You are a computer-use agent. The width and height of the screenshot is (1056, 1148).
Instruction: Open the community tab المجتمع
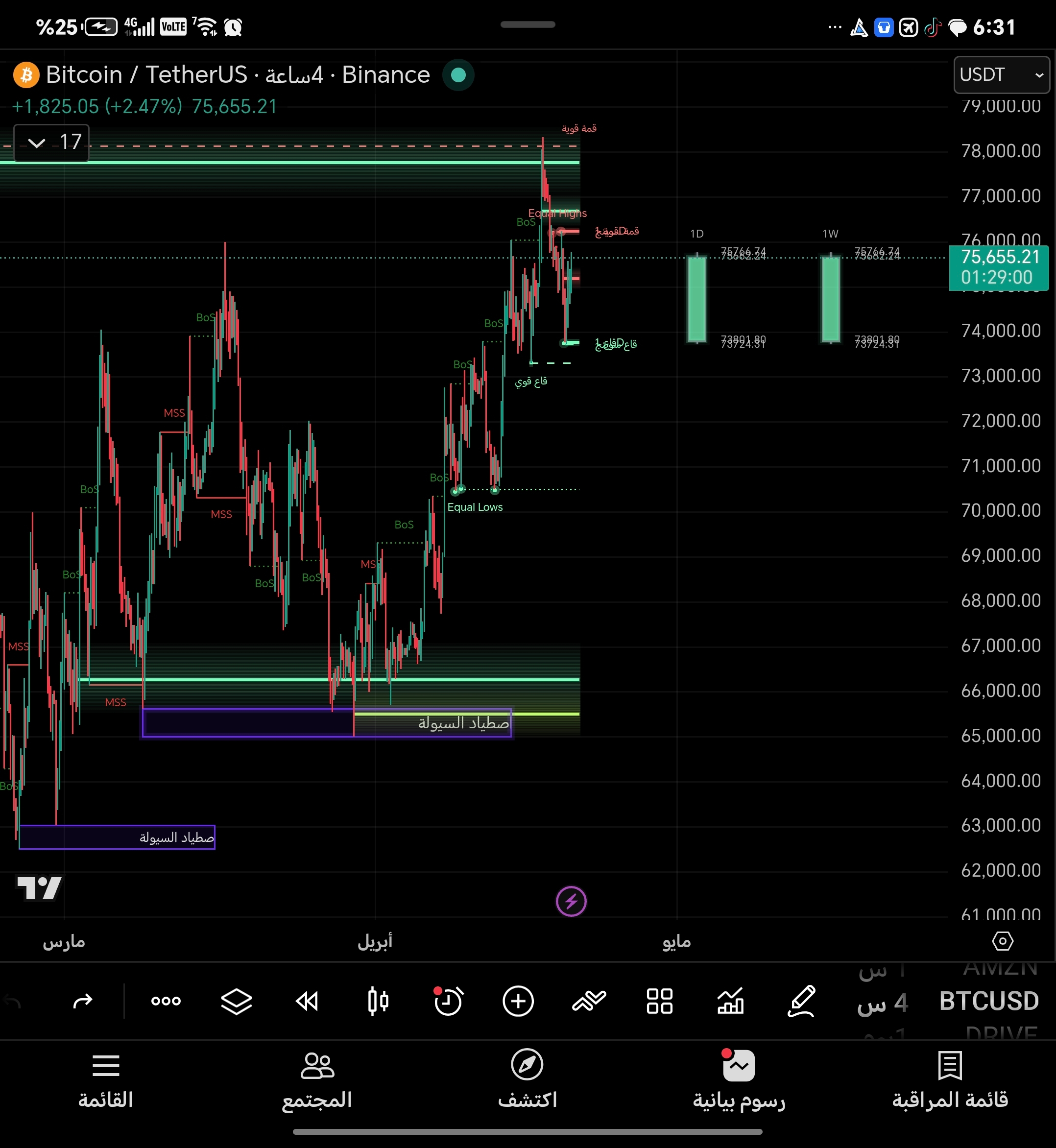[x=317, y=1079]
